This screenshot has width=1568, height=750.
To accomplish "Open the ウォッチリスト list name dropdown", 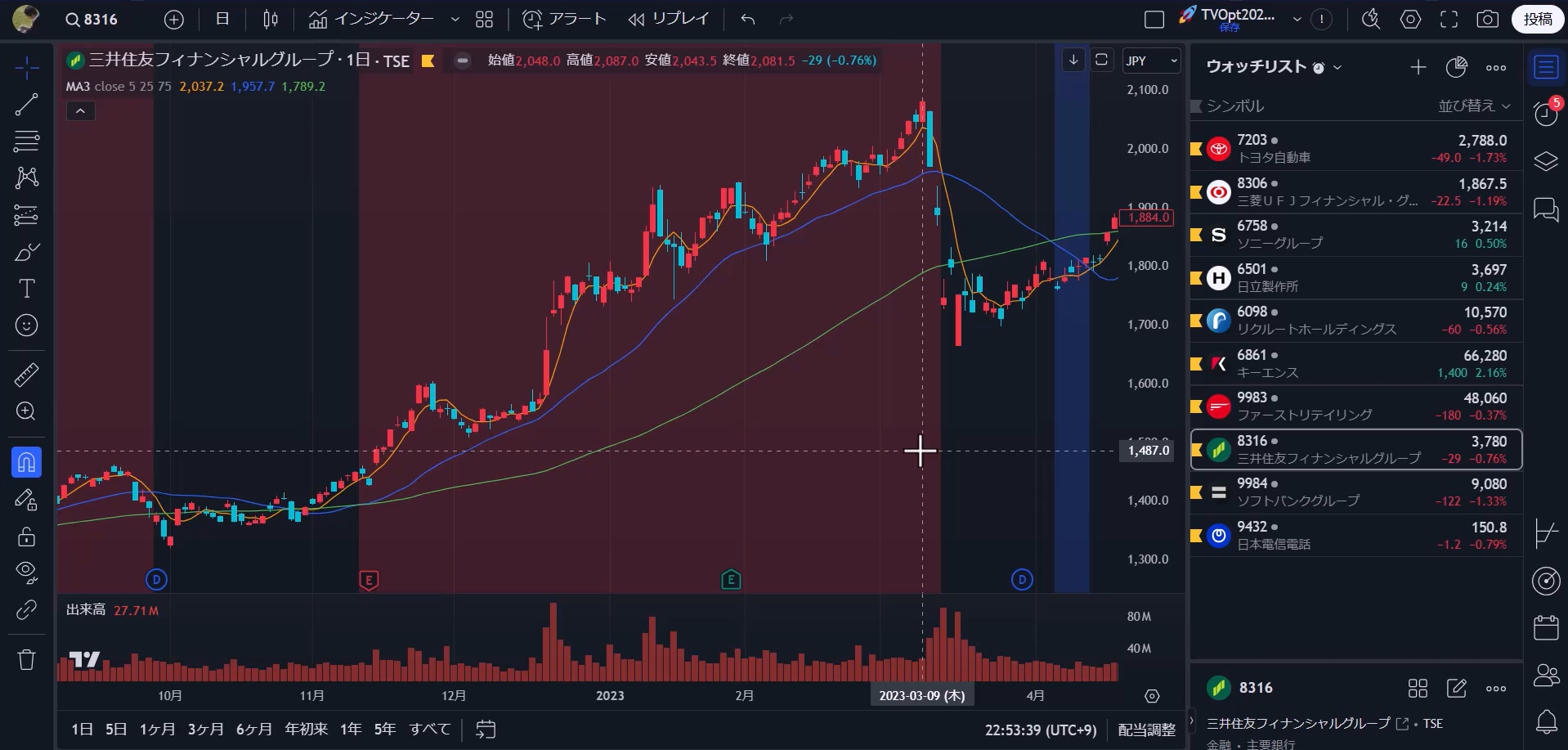I will click(x=1274, y=67).
